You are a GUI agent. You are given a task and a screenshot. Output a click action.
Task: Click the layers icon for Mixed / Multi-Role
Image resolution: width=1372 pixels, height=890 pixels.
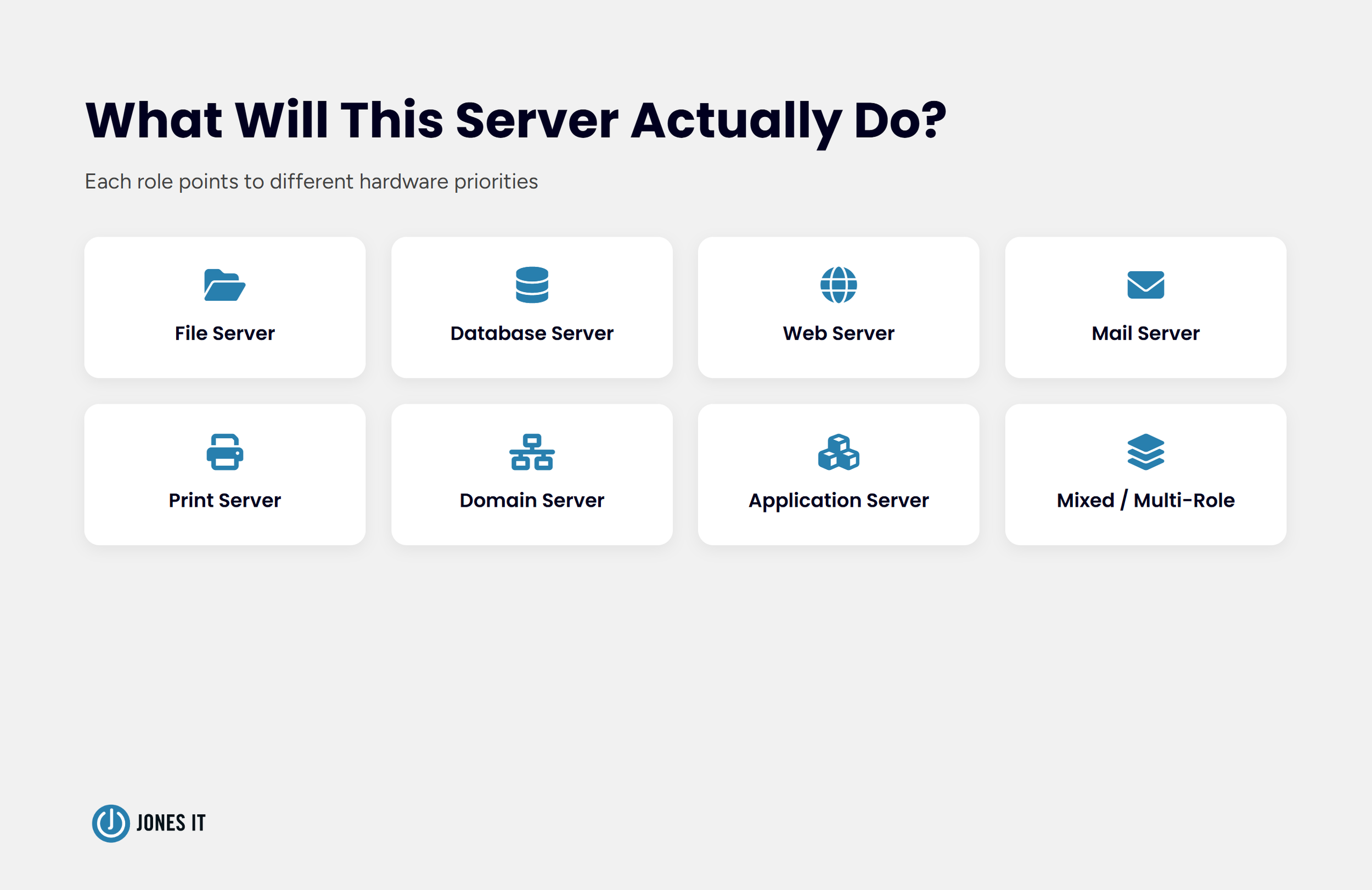click(1145, 452)
